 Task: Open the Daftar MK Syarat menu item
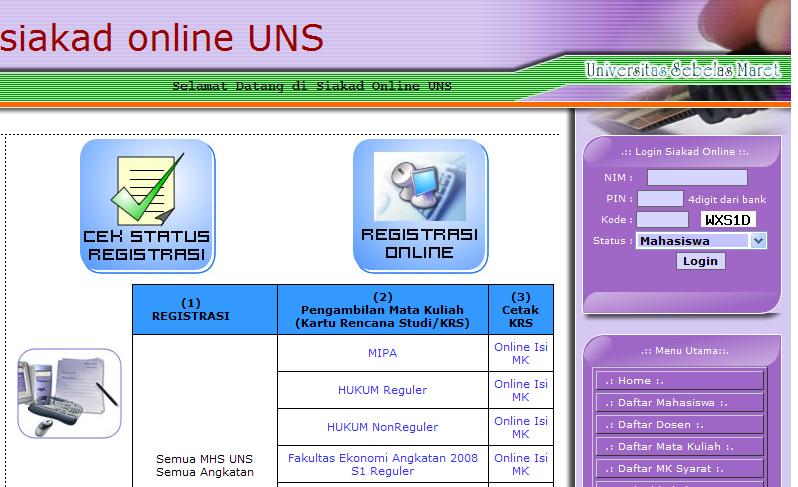(x=680, y=469)
